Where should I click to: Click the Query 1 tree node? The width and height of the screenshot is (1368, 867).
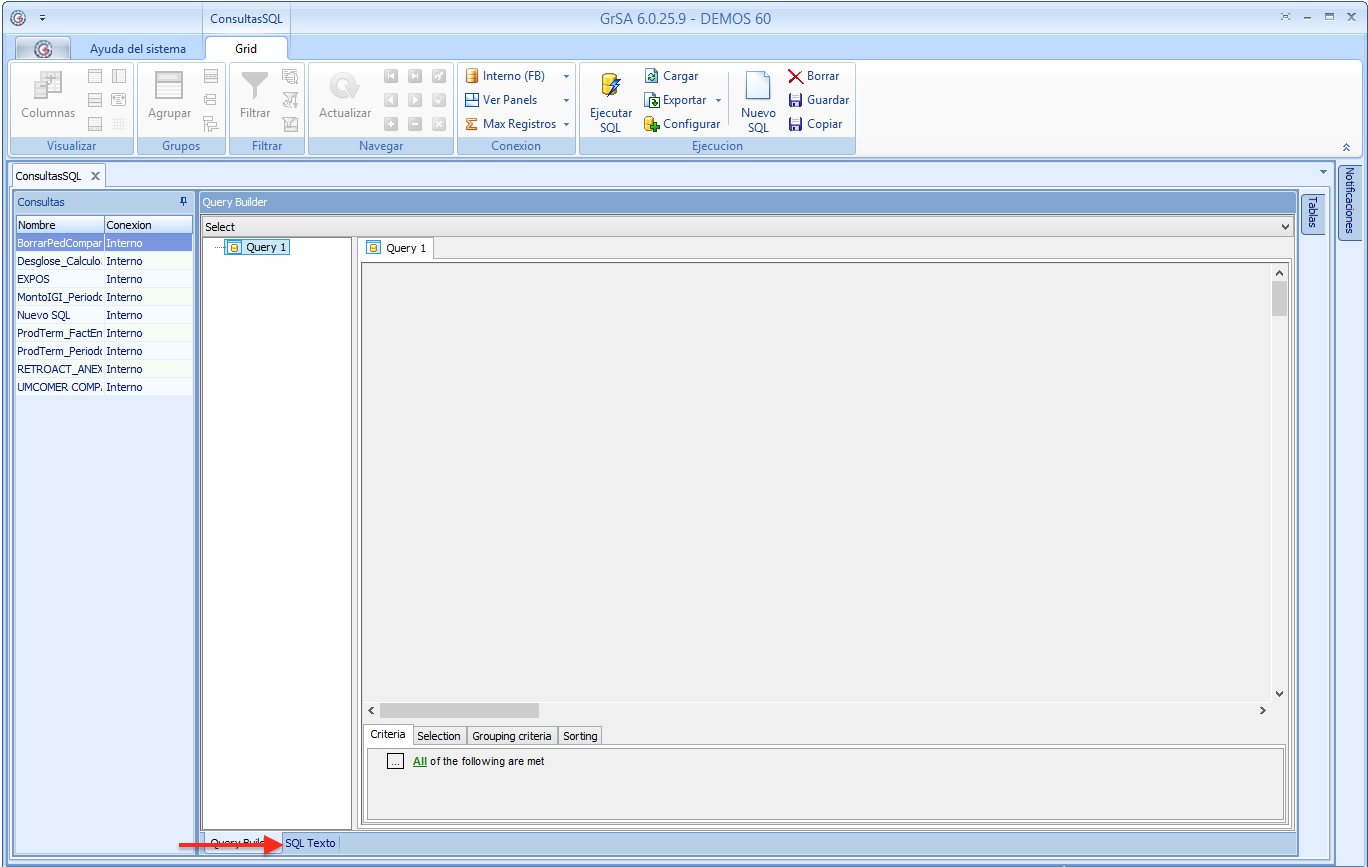coord(257,247)
